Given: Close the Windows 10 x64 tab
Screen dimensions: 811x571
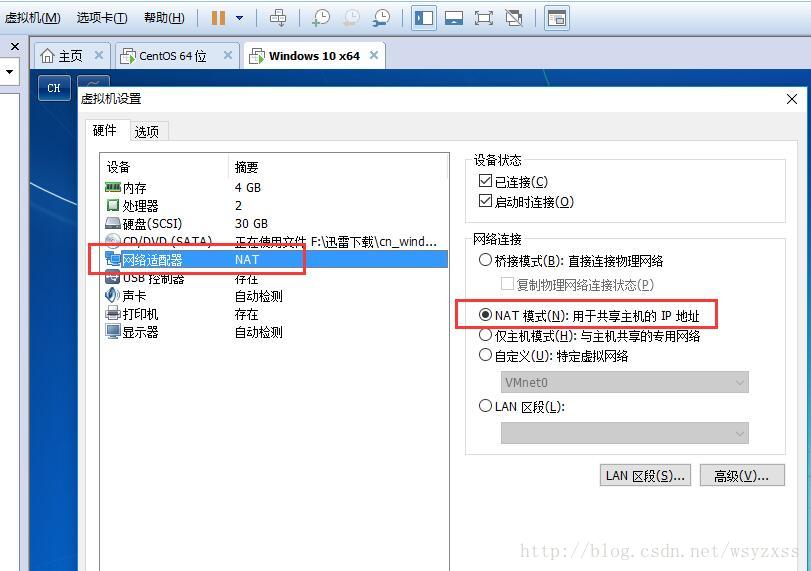Looking at the screenshot, I should pos(374,55).
